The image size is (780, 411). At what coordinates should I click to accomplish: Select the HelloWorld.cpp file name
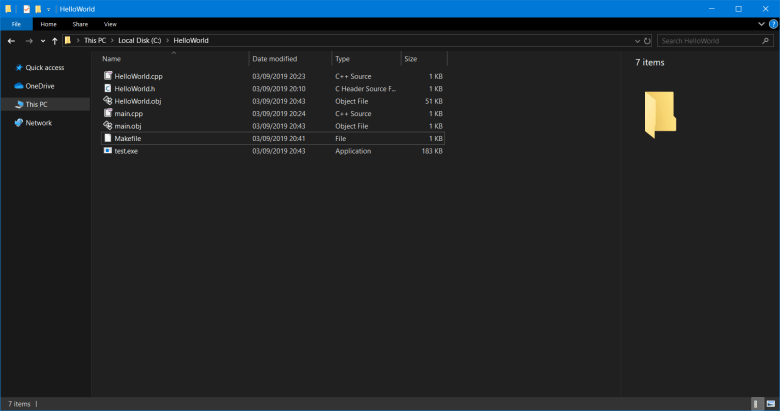[x=138, y=76]
